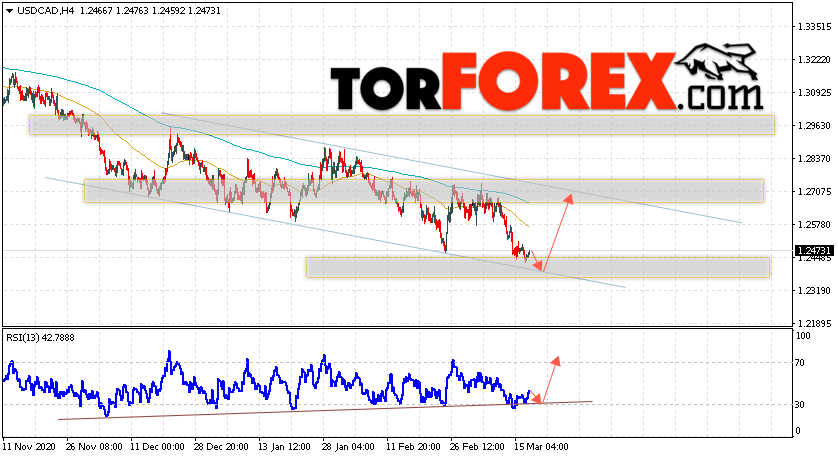Click price axis label 1.28370
The height and width of the screenshot is (458, 838).
coord(814,159)
